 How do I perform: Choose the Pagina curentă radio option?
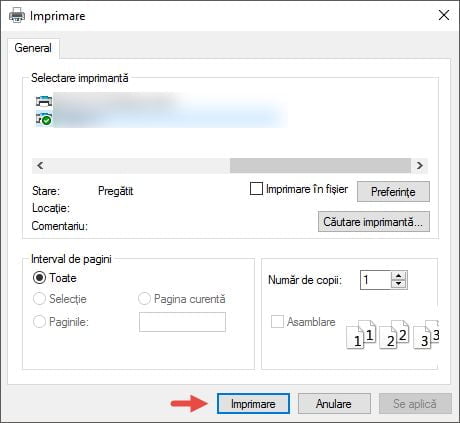(x=144, y=299)
